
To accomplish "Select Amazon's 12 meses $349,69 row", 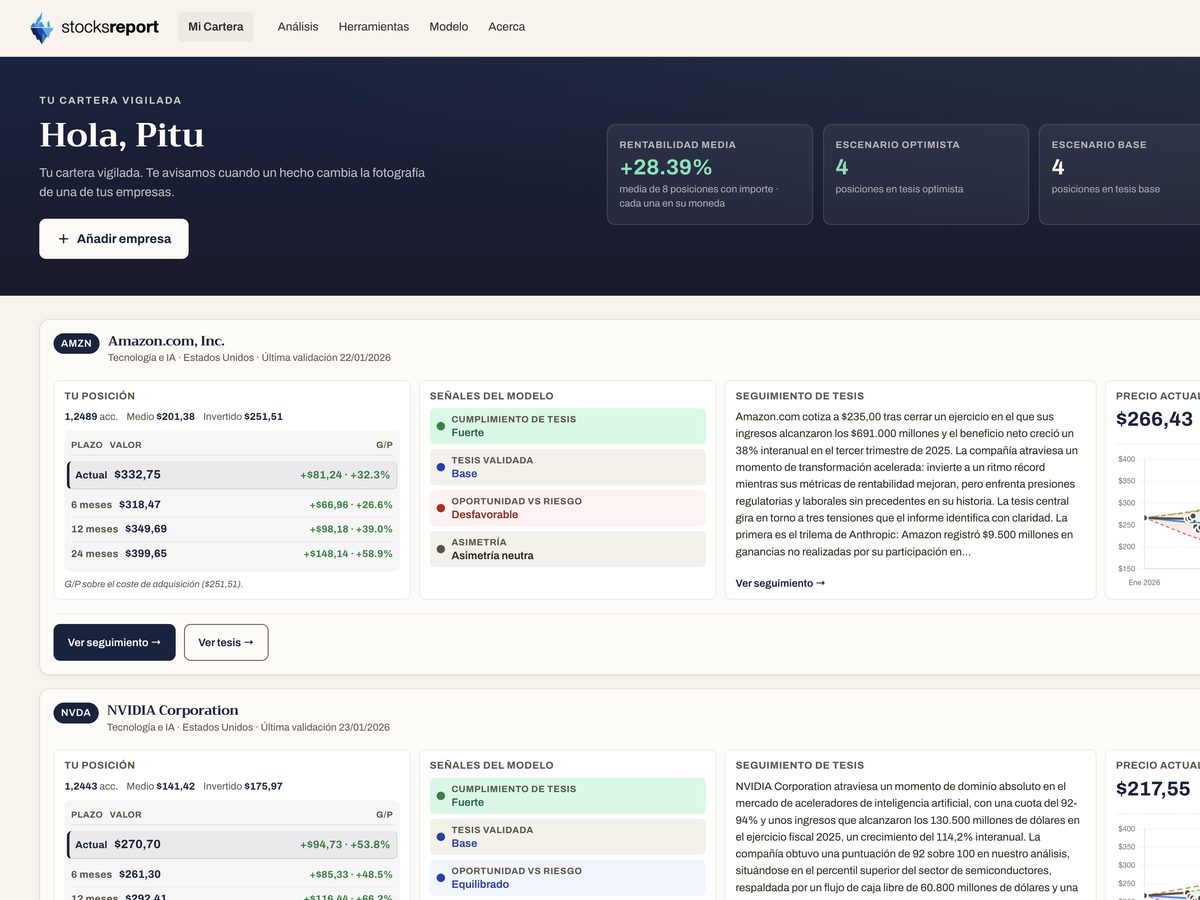I will 232,529.
